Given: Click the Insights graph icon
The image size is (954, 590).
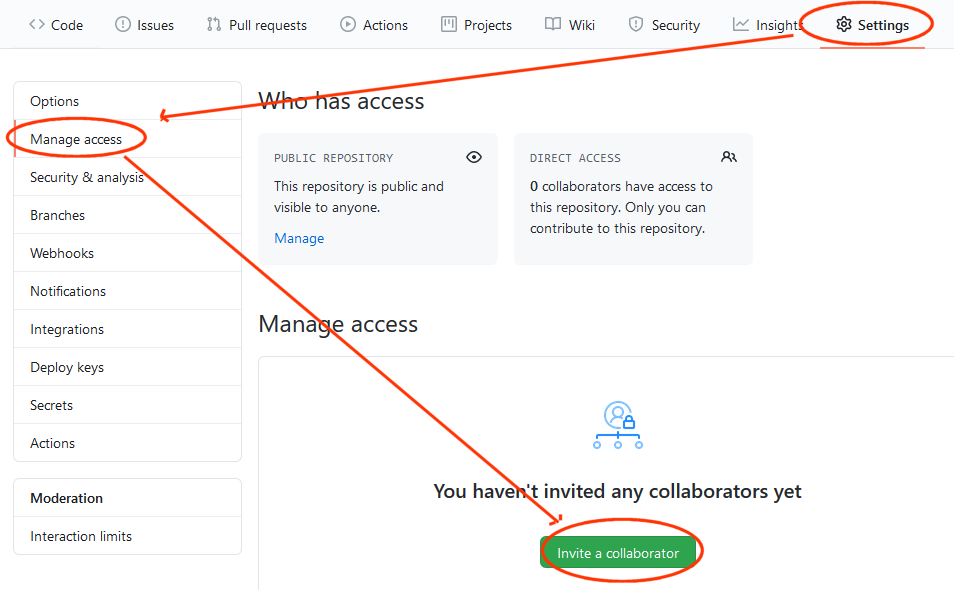Looking at the screenshot, I should coord(741,25).
